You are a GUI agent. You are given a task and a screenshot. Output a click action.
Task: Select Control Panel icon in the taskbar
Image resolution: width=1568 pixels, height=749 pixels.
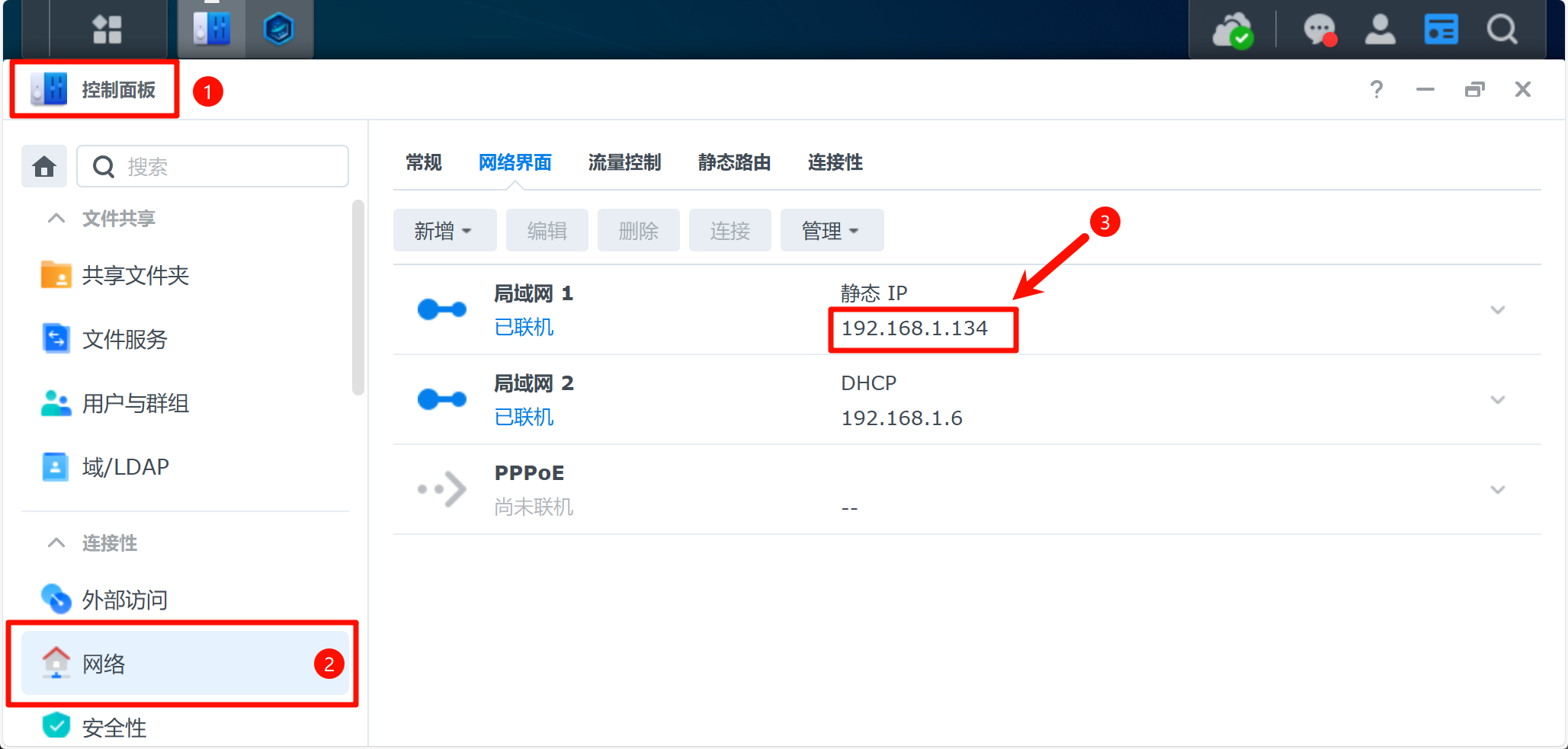click(x=212, y=29)
